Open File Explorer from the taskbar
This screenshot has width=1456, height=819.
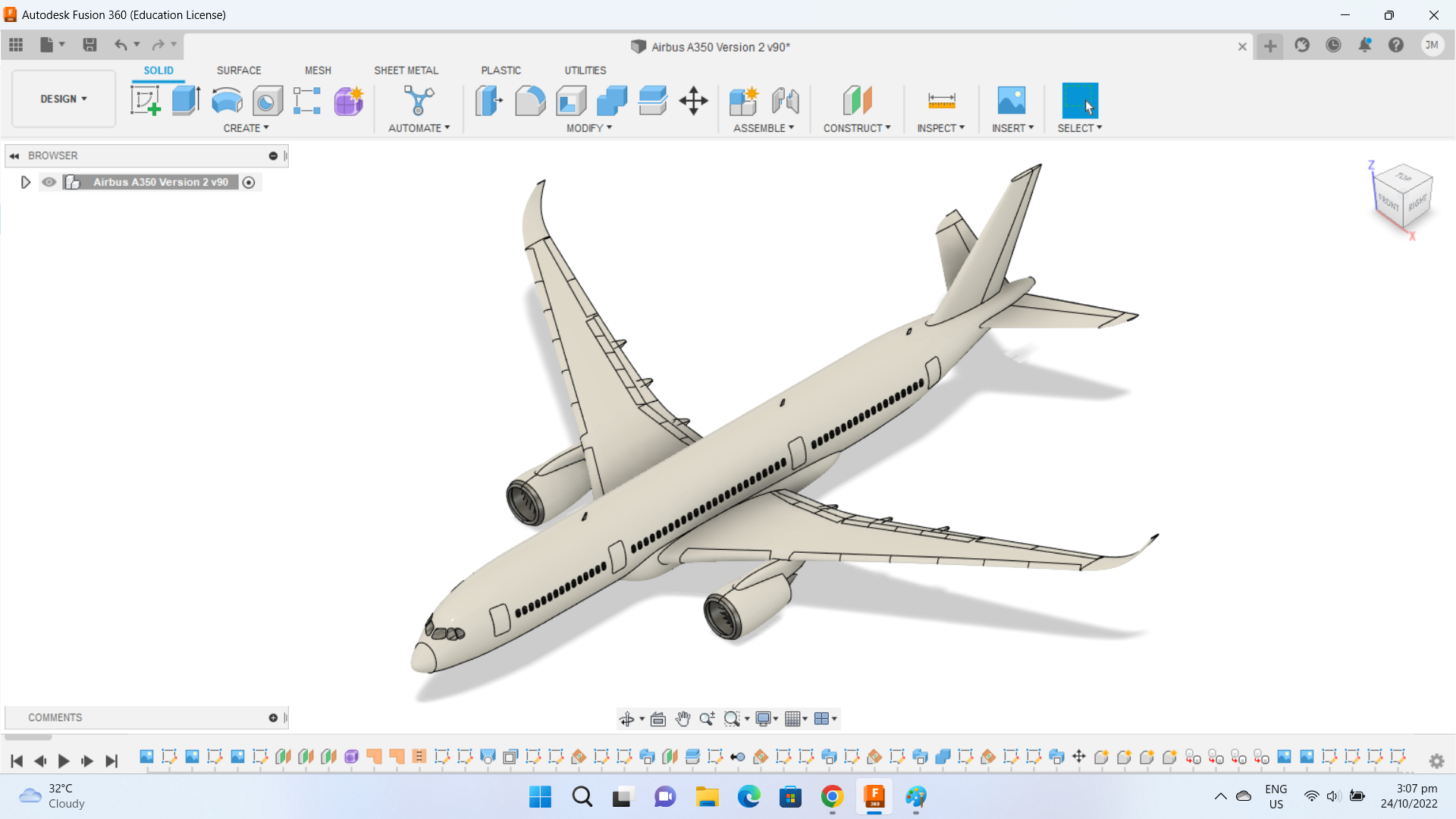coord(707,796)
